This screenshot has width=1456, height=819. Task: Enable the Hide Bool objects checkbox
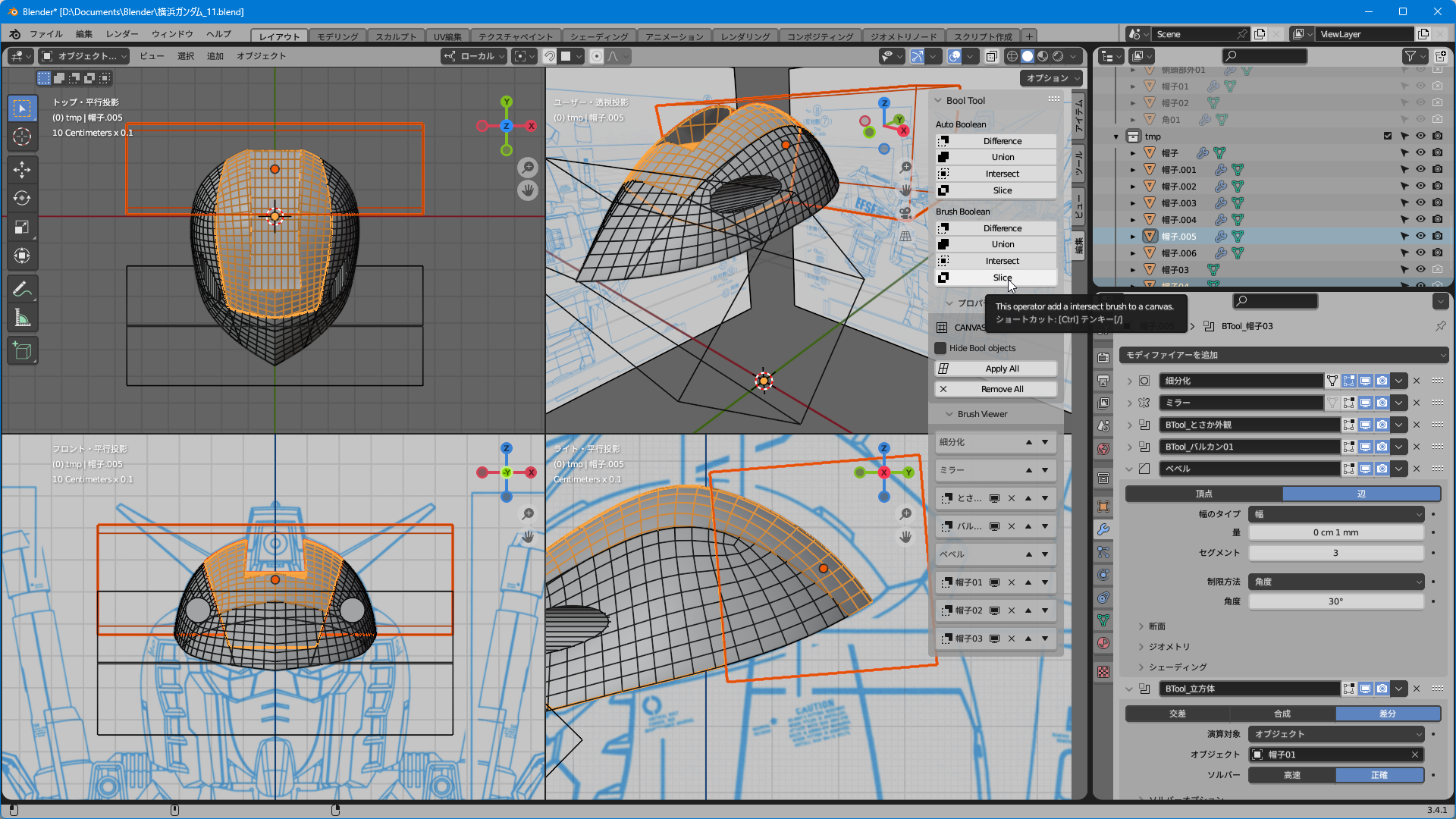[941, 348]
